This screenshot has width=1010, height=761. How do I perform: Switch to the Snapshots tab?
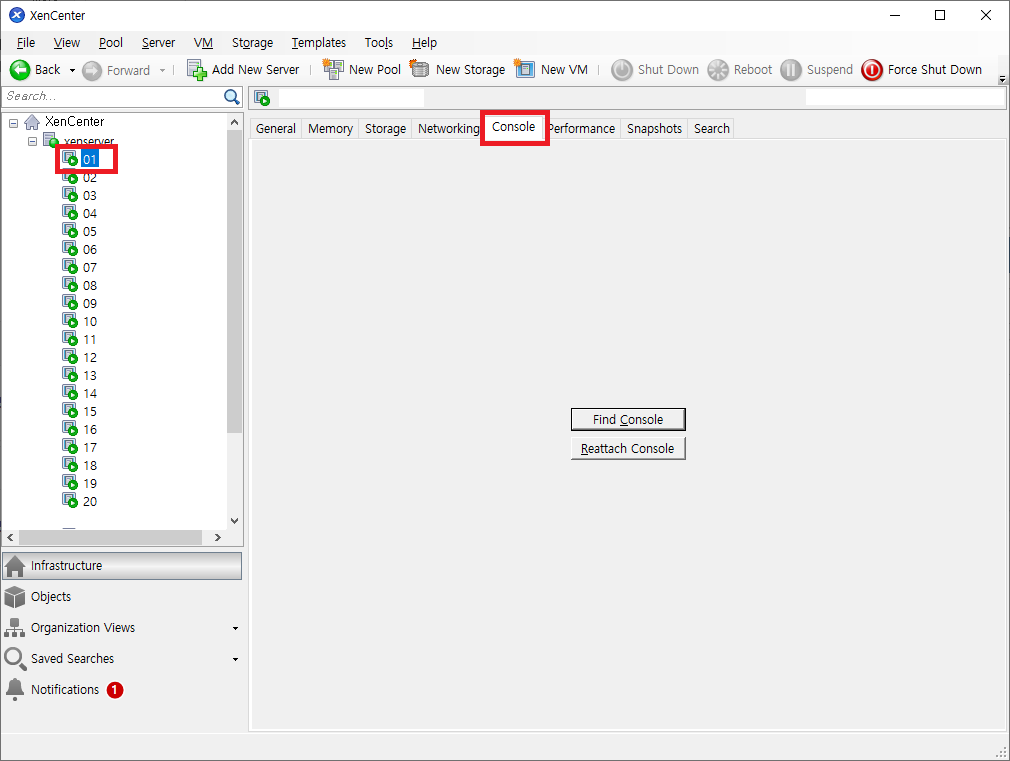(x=654, y=128)
